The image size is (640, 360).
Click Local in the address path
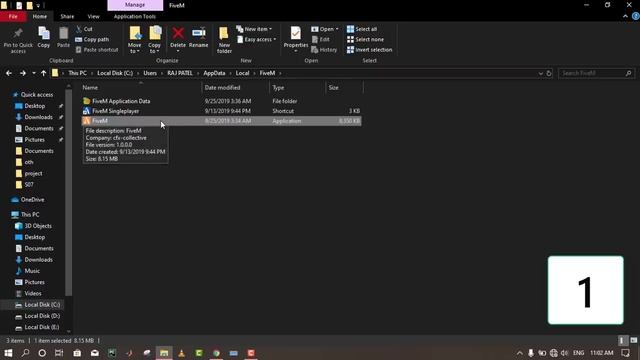pyautogui.click(x=242, y=73)
